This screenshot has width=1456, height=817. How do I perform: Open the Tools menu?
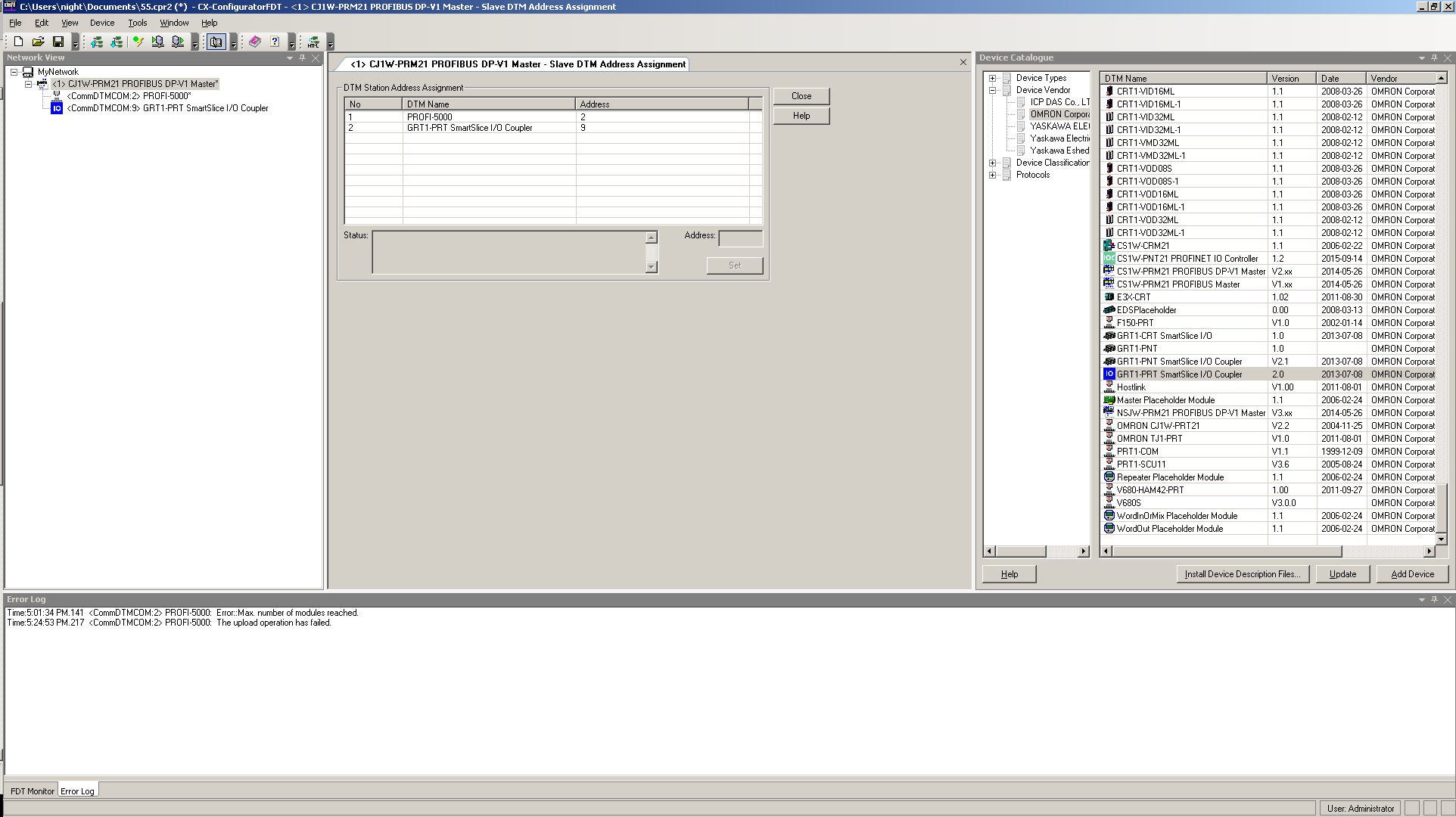137,23
